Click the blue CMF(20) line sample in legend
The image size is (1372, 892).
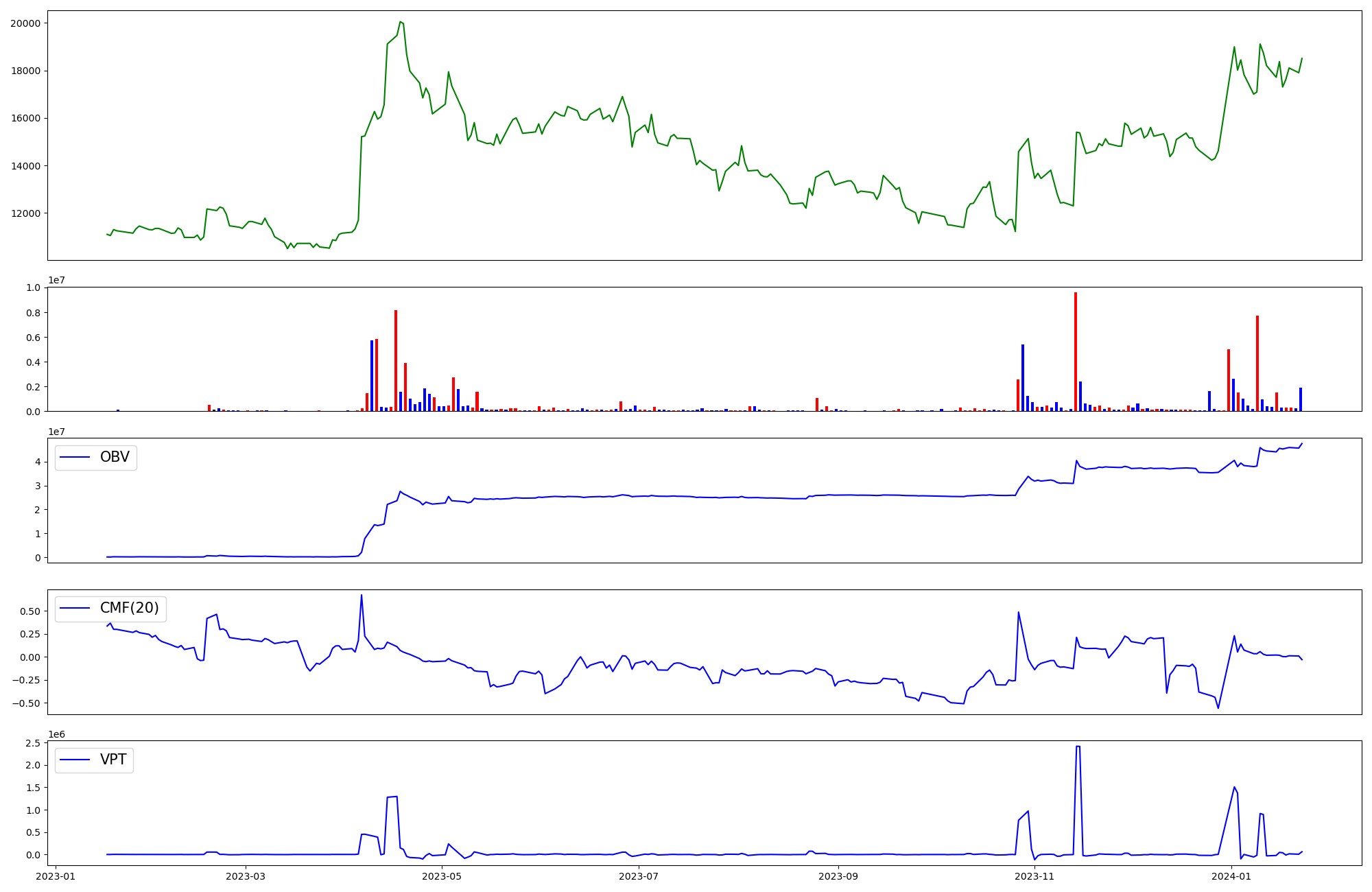tap(75, 609)
